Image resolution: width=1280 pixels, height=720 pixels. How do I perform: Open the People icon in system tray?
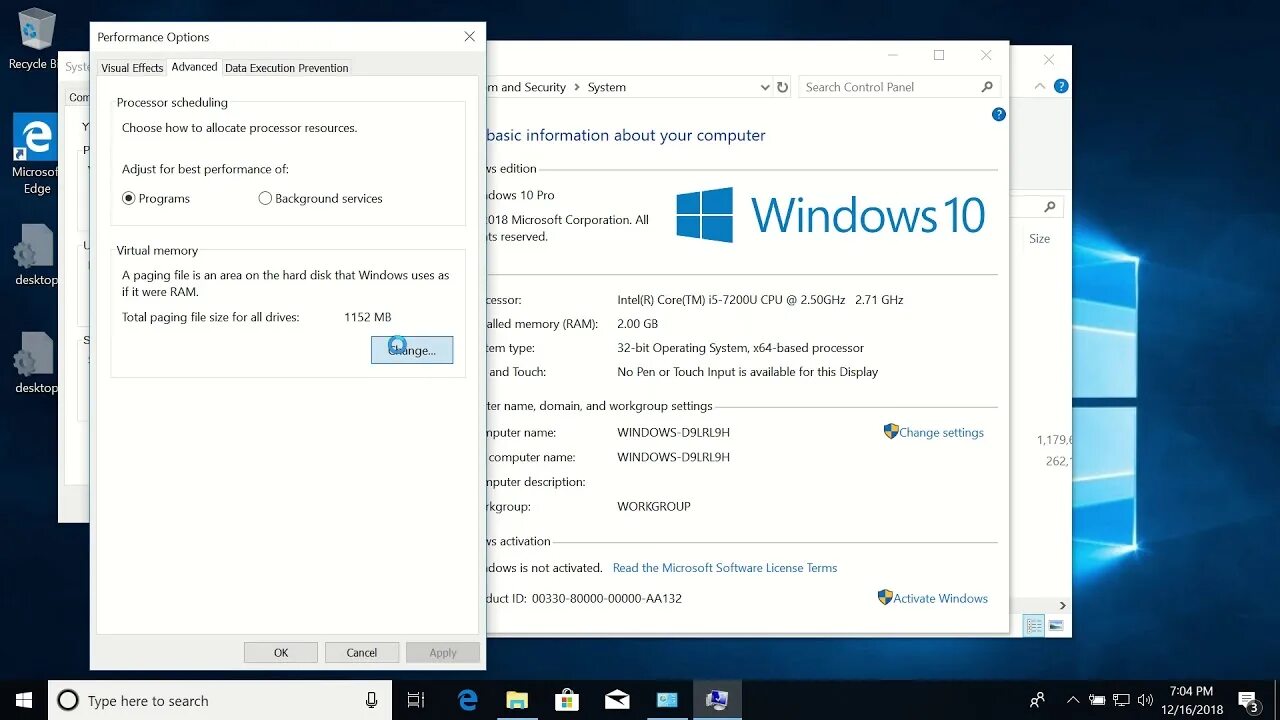pyautogui.click(x=1037, y=700)
